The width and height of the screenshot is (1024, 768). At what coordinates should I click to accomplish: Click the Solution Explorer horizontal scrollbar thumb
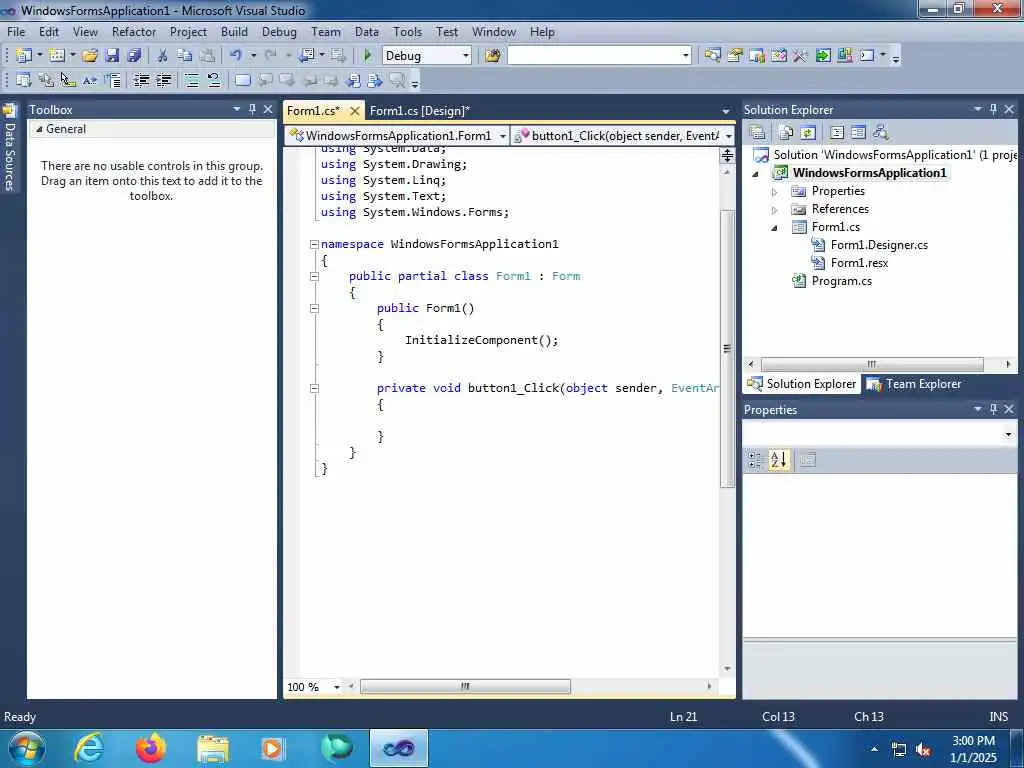(872, 364)
